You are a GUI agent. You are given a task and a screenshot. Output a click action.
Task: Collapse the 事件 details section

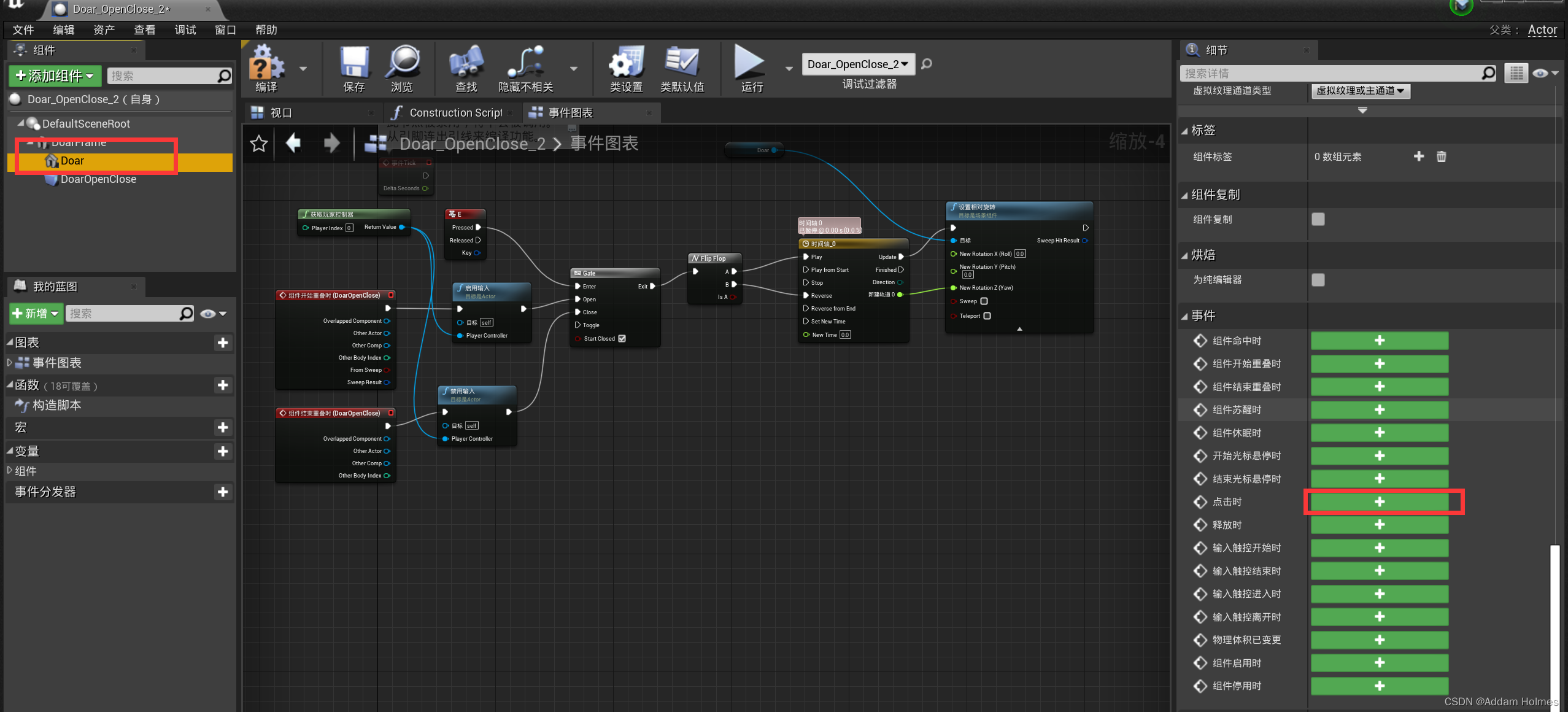click(x=1185, y=316)
